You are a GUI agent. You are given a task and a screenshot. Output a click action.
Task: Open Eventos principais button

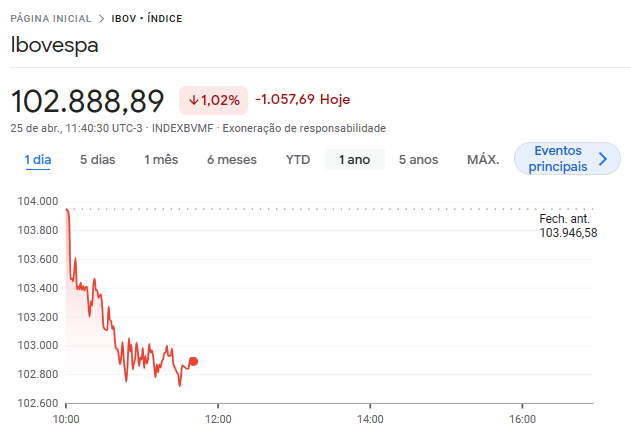point(560,159)
